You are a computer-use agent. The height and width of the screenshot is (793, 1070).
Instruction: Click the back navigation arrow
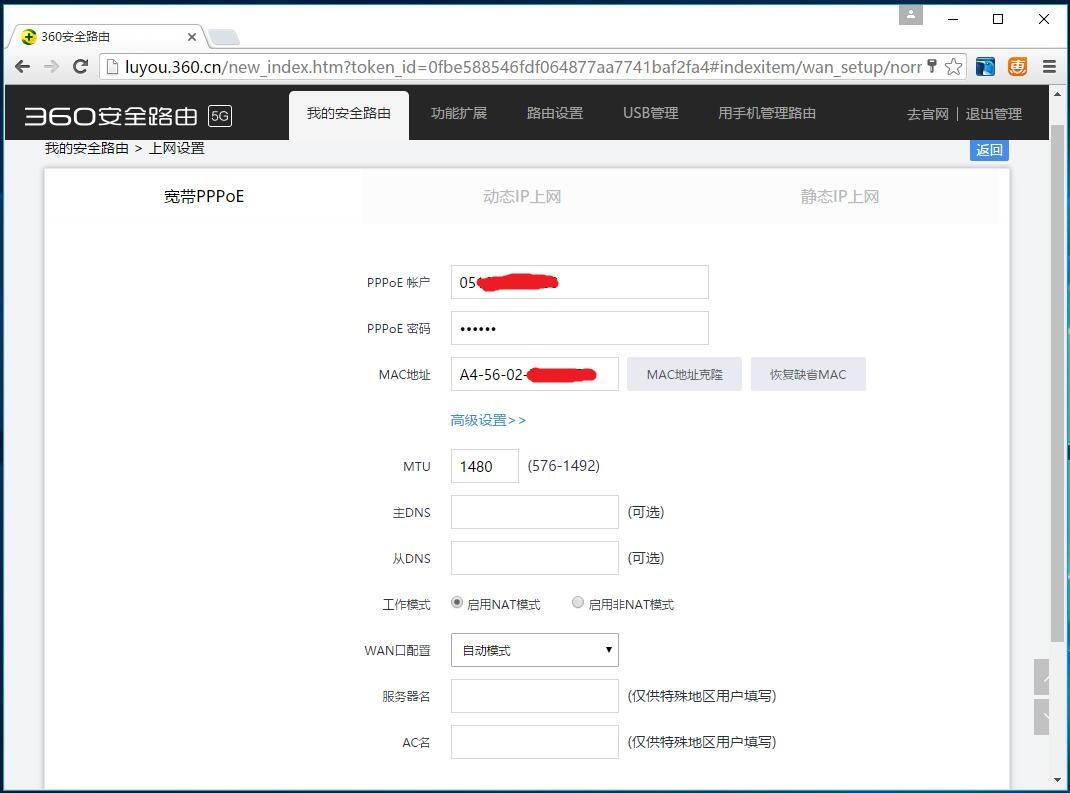pos(22,67)
